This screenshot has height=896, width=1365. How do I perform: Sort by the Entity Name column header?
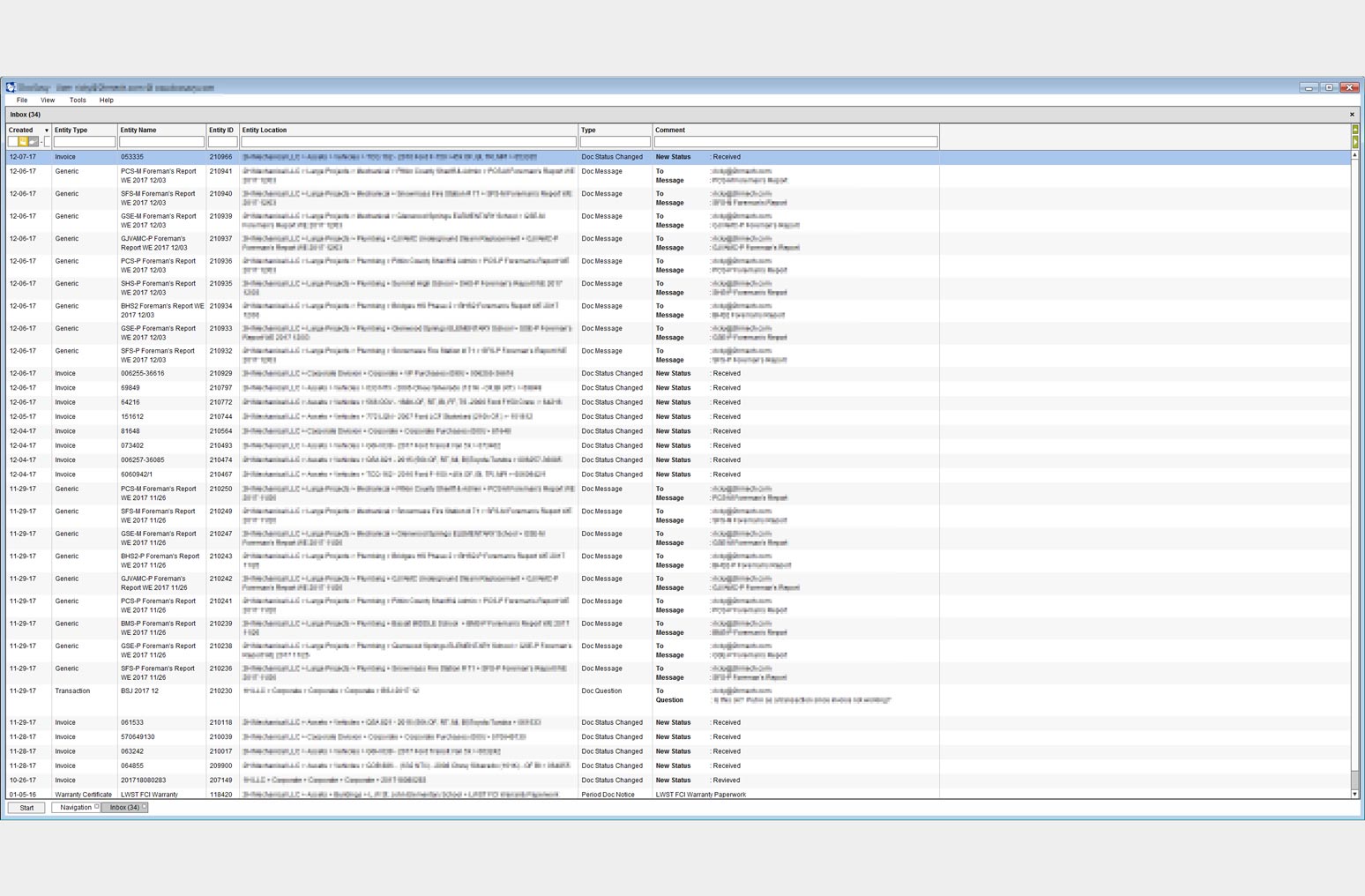point(161,131)
